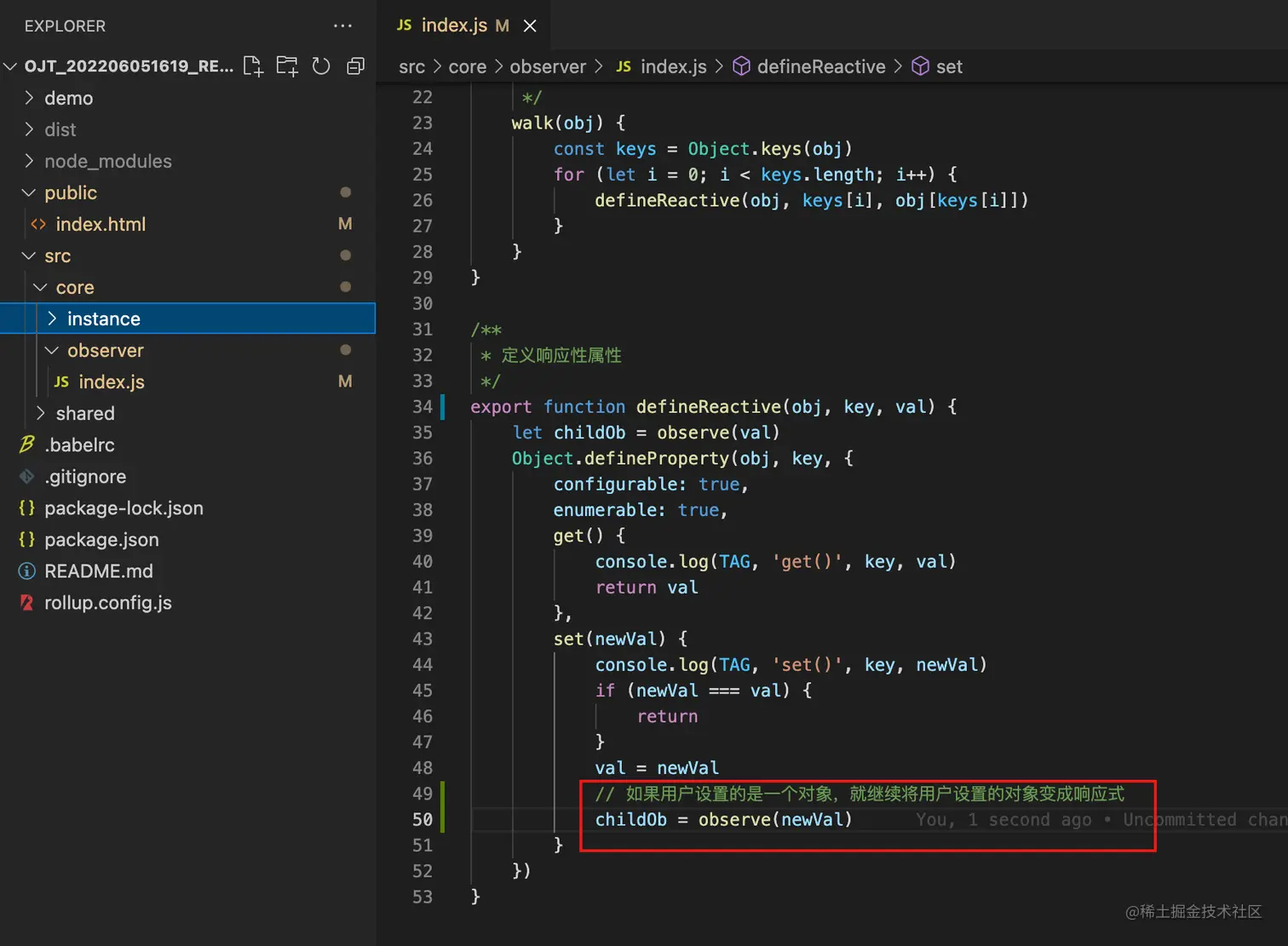Open README.md in the Explorer
1288x946 pixels.
point(187,570)
